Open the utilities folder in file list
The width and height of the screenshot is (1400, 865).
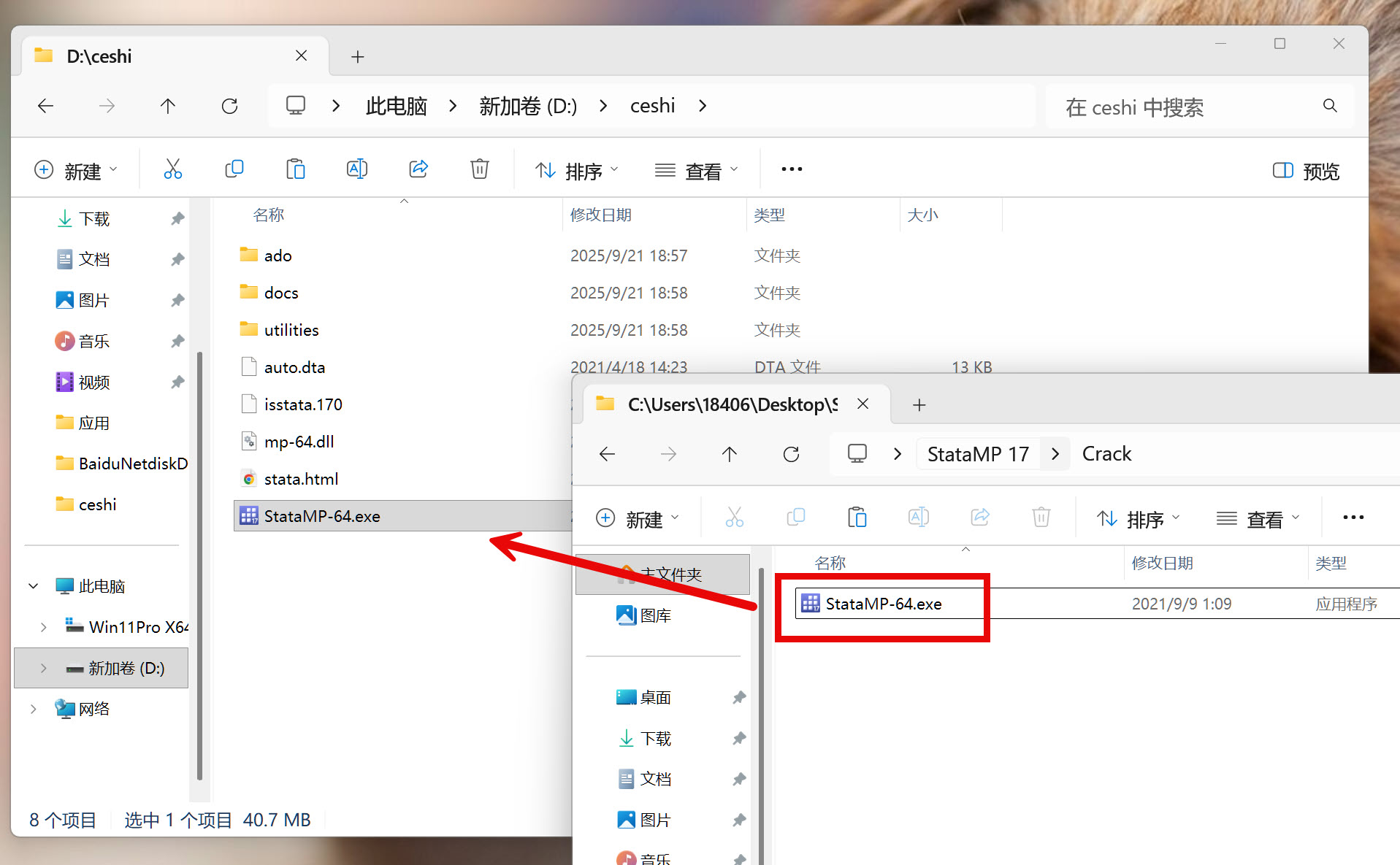click(x=291, y=330)
